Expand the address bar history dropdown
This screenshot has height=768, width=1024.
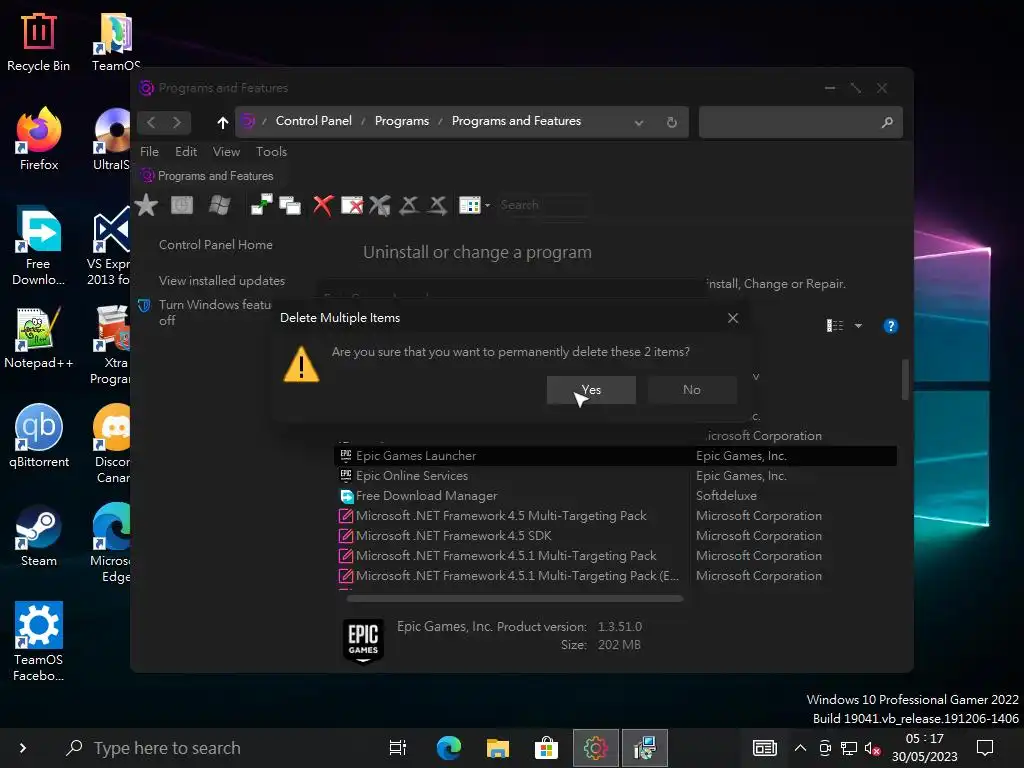coord(639,123)
